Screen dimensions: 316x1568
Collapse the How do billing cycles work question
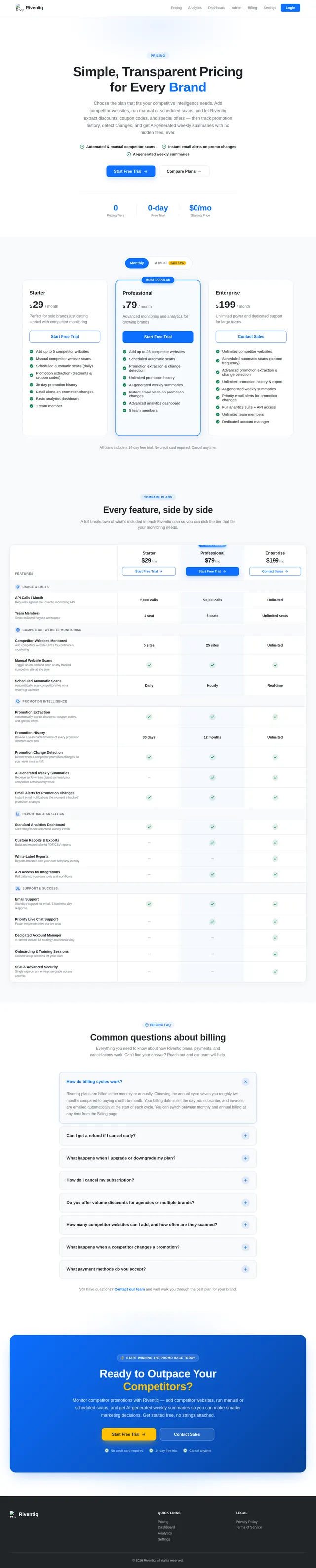pyautogui.click(x=245, y=1082)
